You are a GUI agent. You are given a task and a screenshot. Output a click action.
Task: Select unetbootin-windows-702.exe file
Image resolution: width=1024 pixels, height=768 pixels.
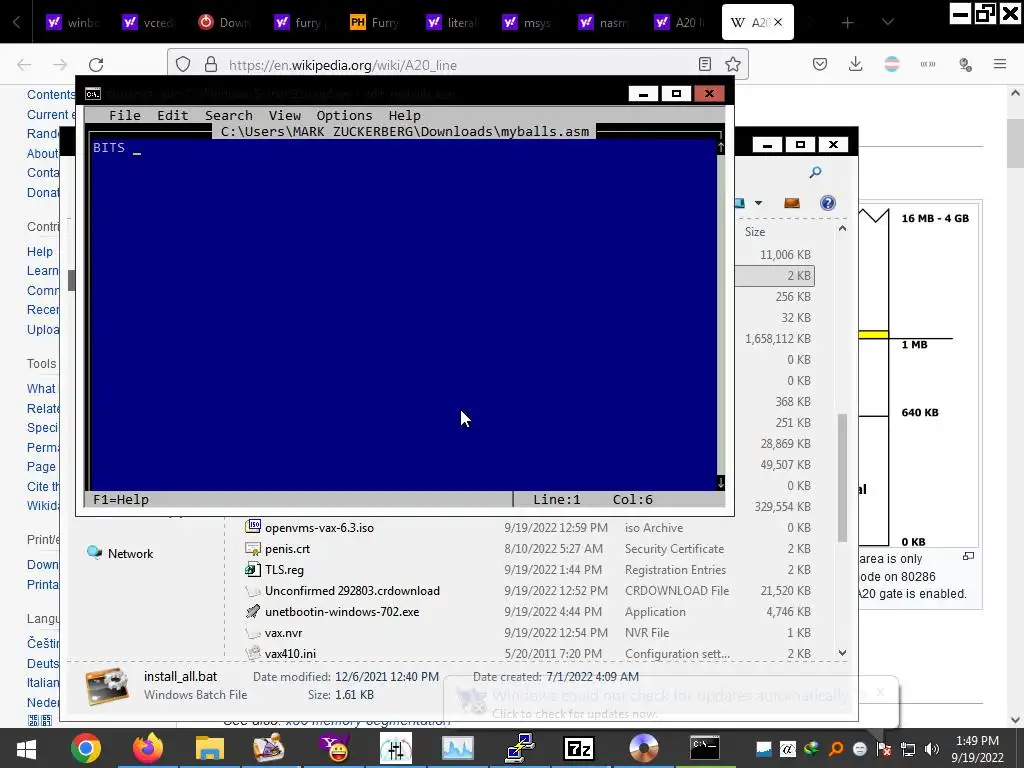342,612
